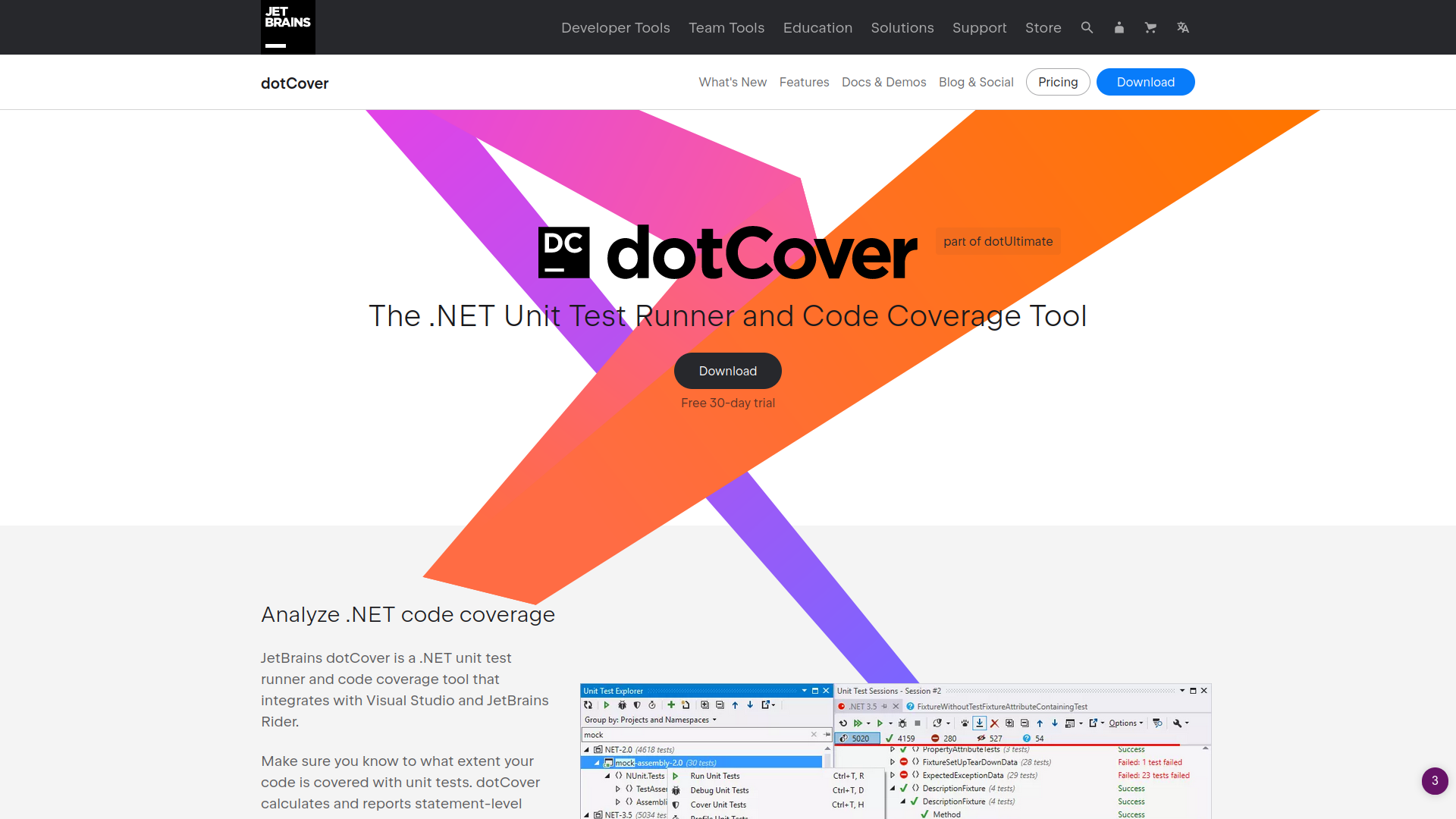The height and width of the screenshot is (819, 1456).
Task: Toggle the pin search filter in Unit Test Explorer
Action: (x=827, y=735)
